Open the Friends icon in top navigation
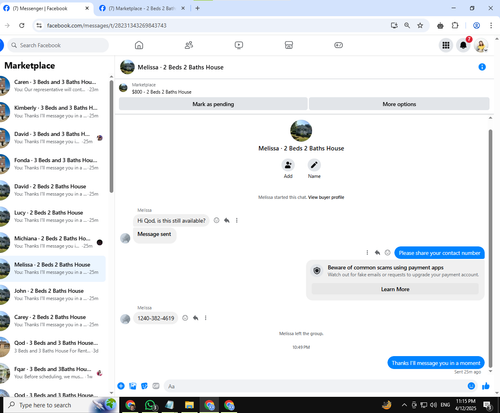Image resolution: width=500 pixels, height=413 pixels. [189, 45]
